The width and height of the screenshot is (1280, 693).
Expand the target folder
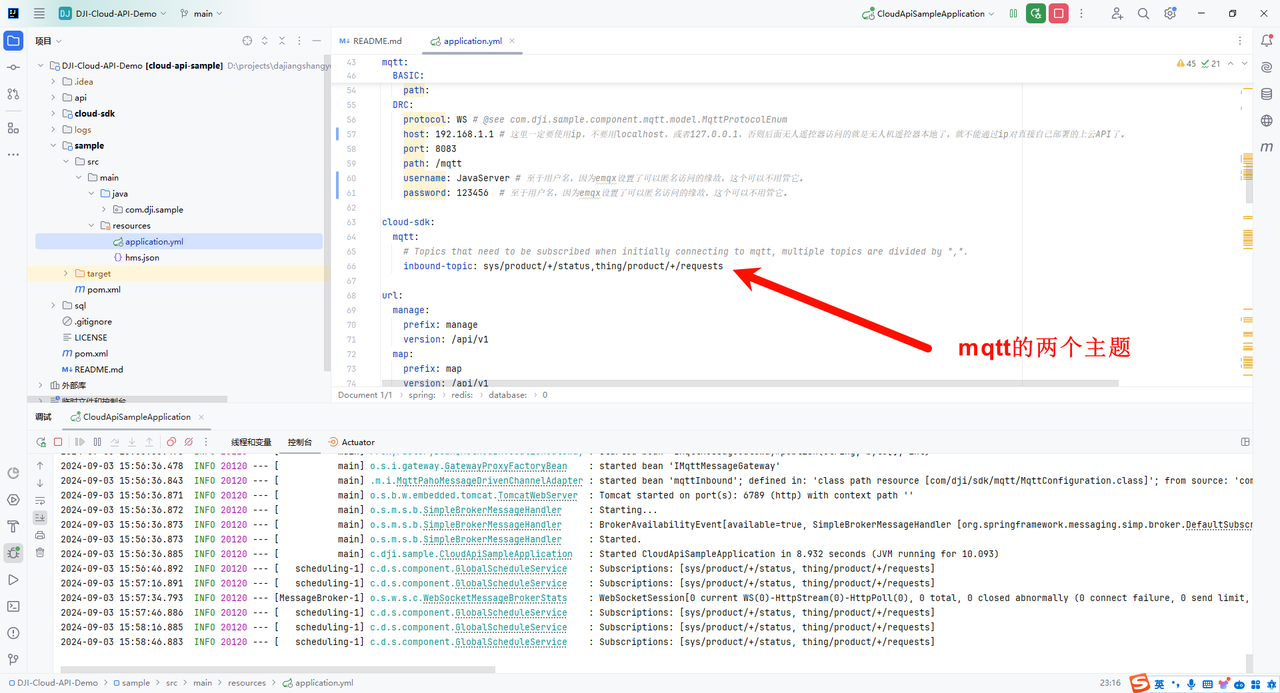click(66, 274)
